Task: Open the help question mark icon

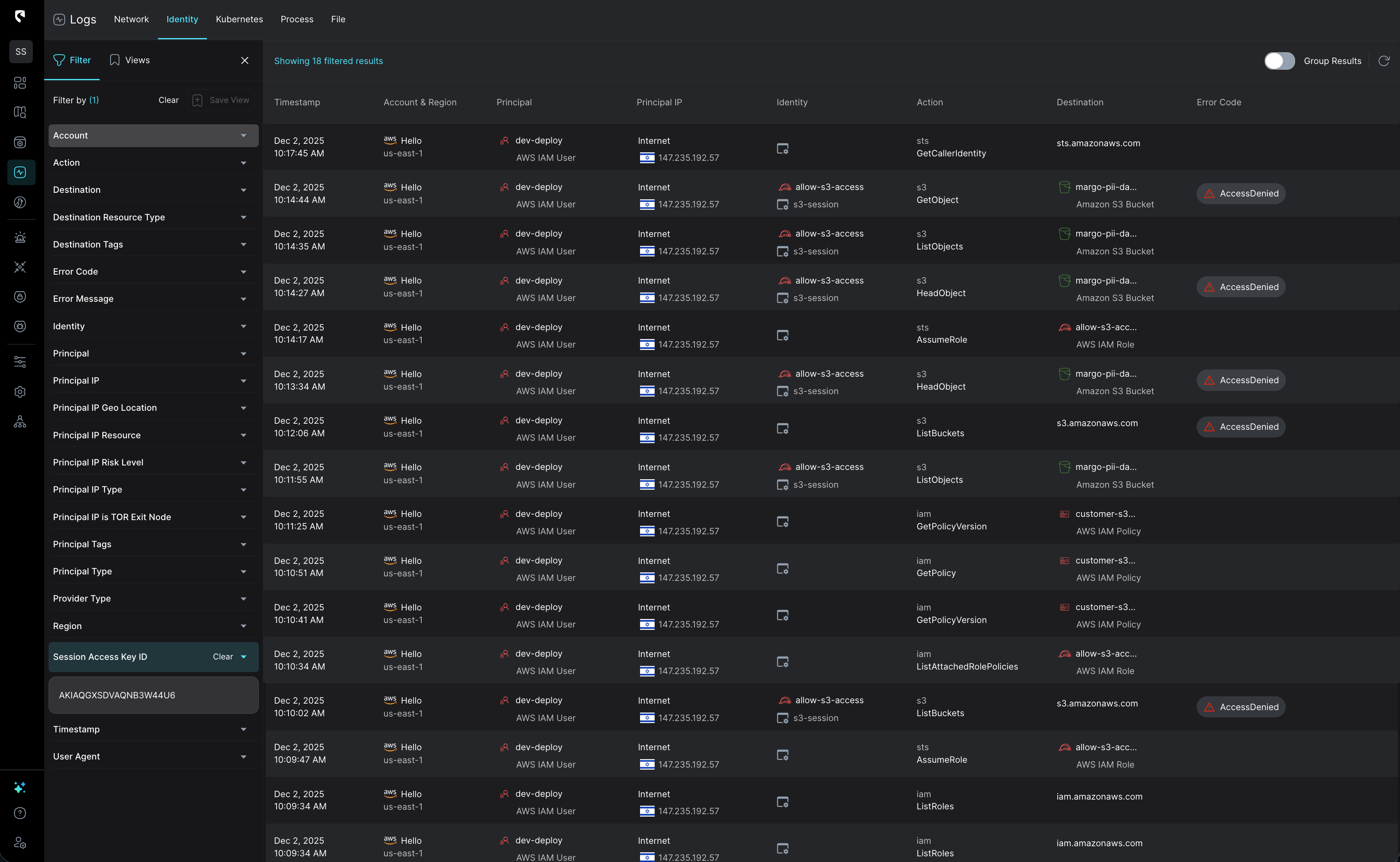Action: click(20, 813)
